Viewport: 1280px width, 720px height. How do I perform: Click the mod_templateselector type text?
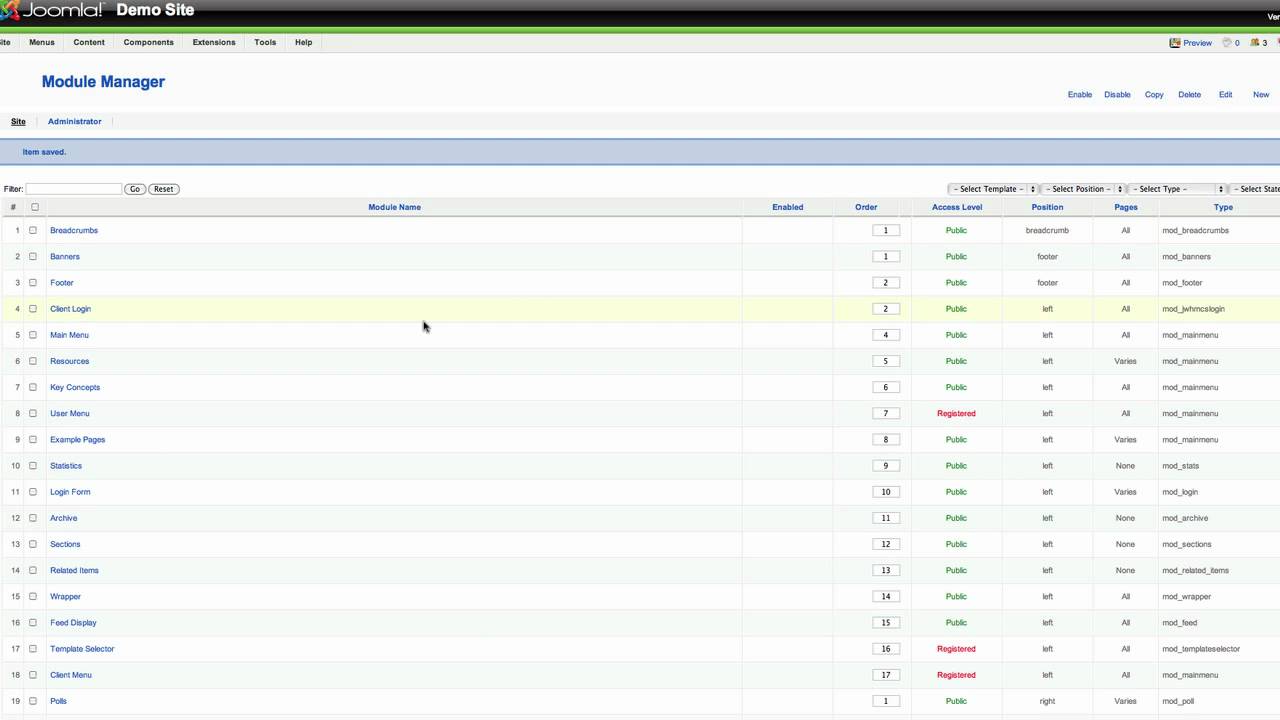click(x=1201, y=649)
